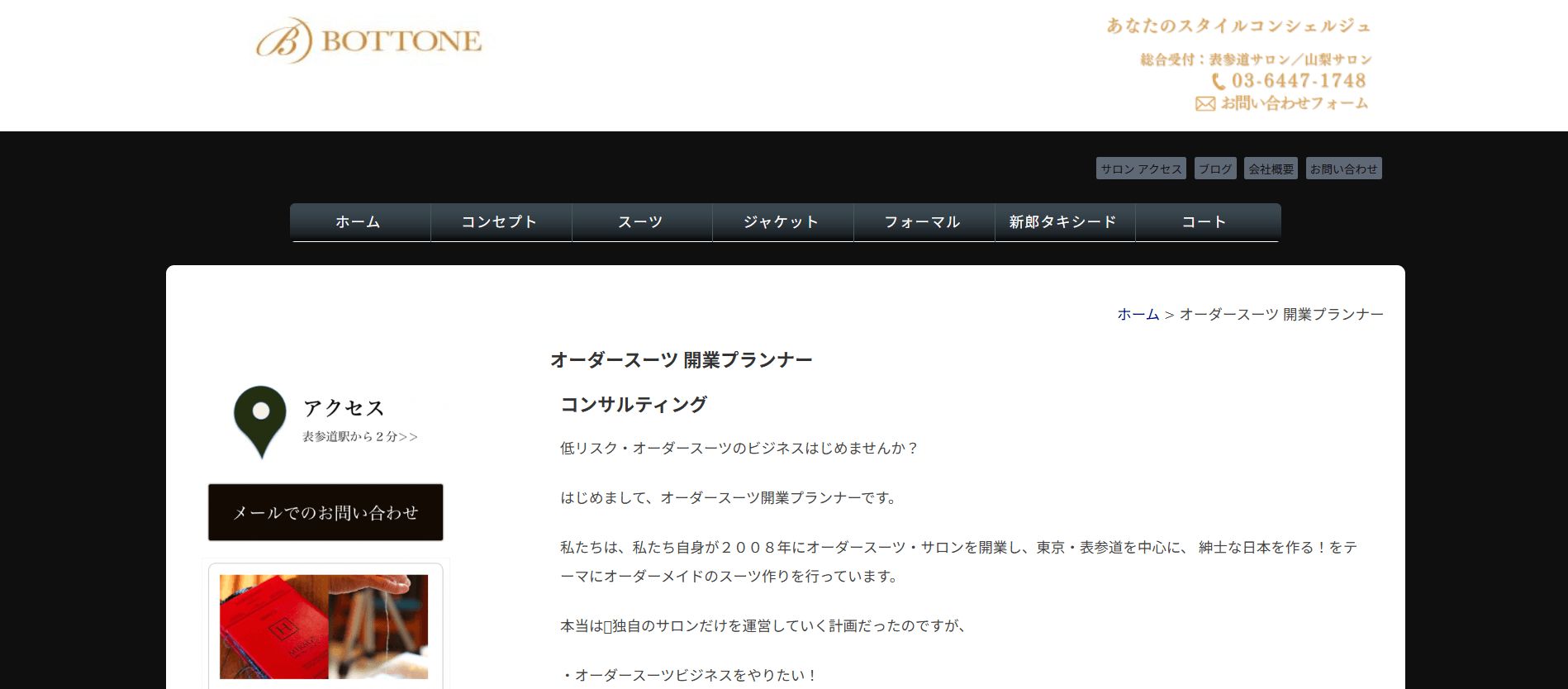Click the phone icon beside 03-6447-1748
The width and height of the screenshot is (1568, 689).
coord(1219,81)
